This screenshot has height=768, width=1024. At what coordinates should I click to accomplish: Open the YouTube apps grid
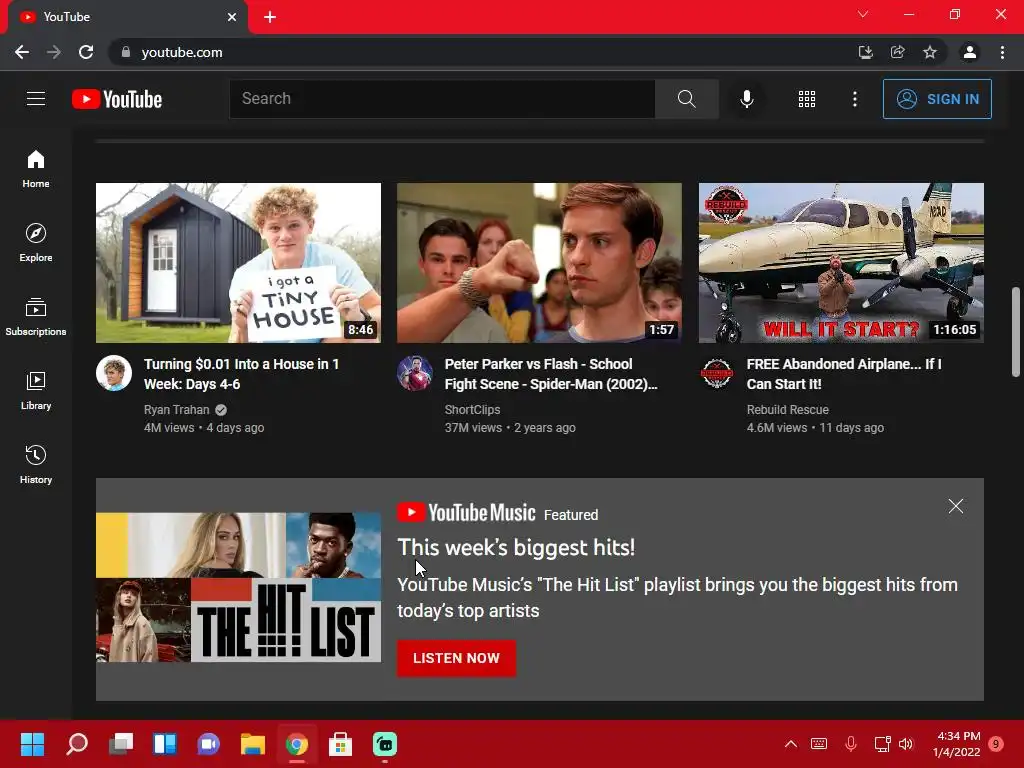click(807, 99)
